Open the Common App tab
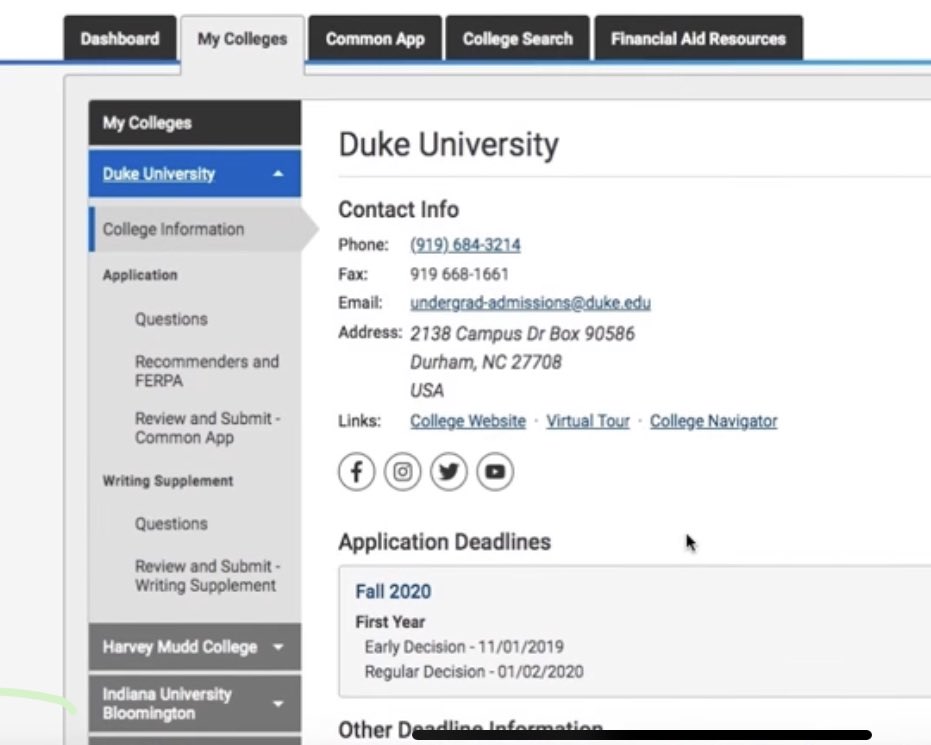This screenshot has width=931, height=745. [x=375, y=39]
